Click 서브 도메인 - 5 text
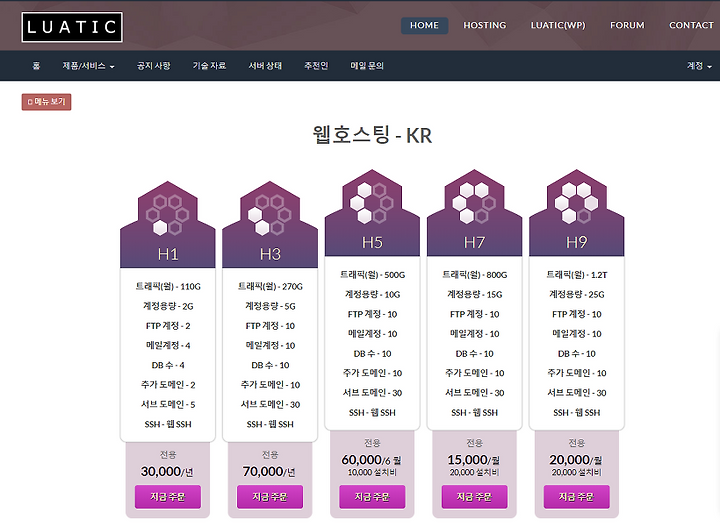The width and height of the screenshot is (720, 527). tap(168, 404)
